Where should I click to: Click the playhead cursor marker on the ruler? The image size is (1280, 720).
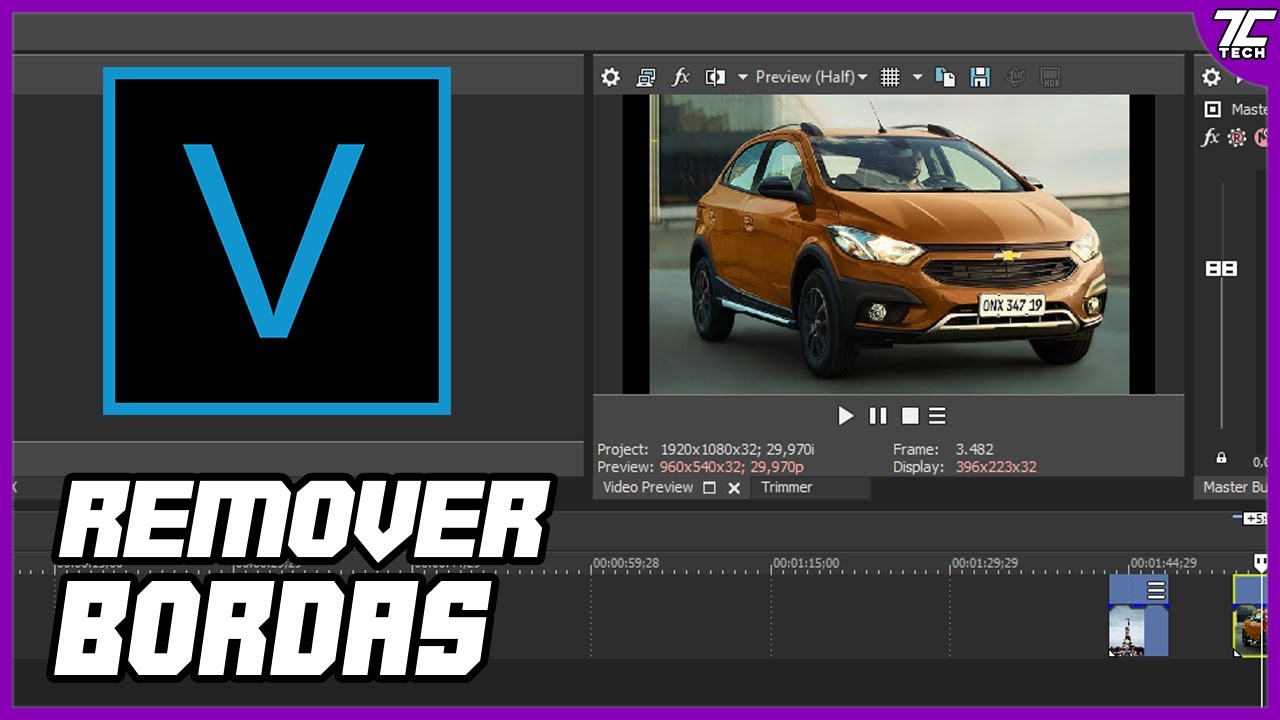pos(1262,563)
